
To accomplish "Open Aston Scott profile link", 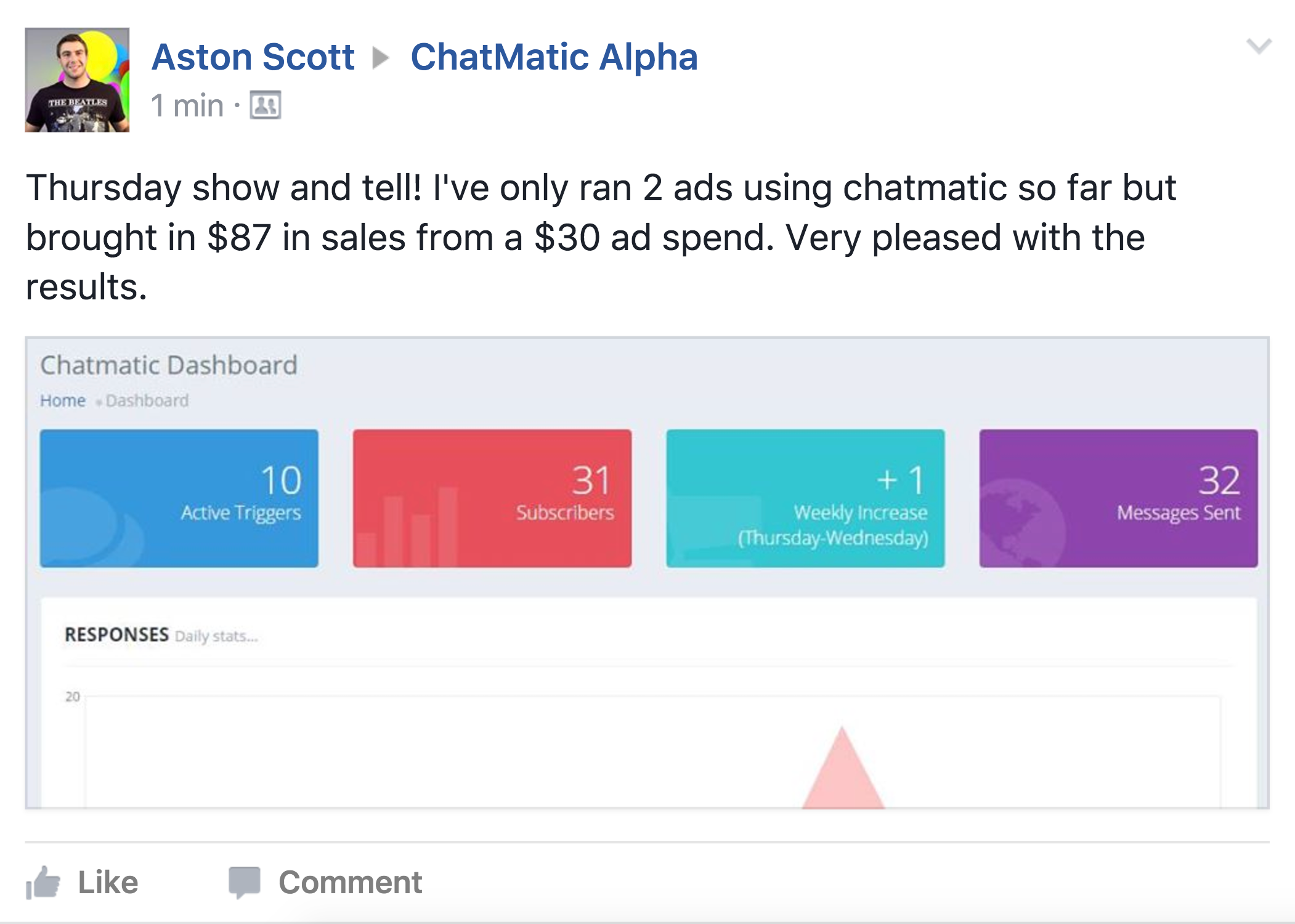I will click(253, 57).
